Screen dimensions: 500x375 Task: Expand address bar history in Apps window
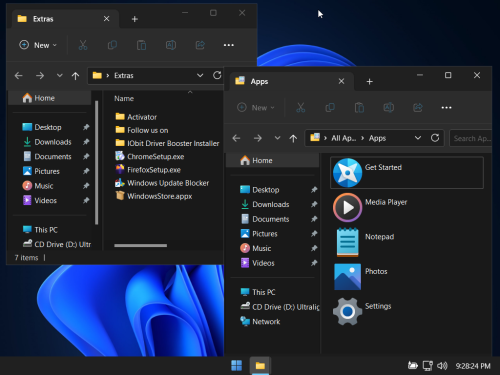click(x=418, y=138)
